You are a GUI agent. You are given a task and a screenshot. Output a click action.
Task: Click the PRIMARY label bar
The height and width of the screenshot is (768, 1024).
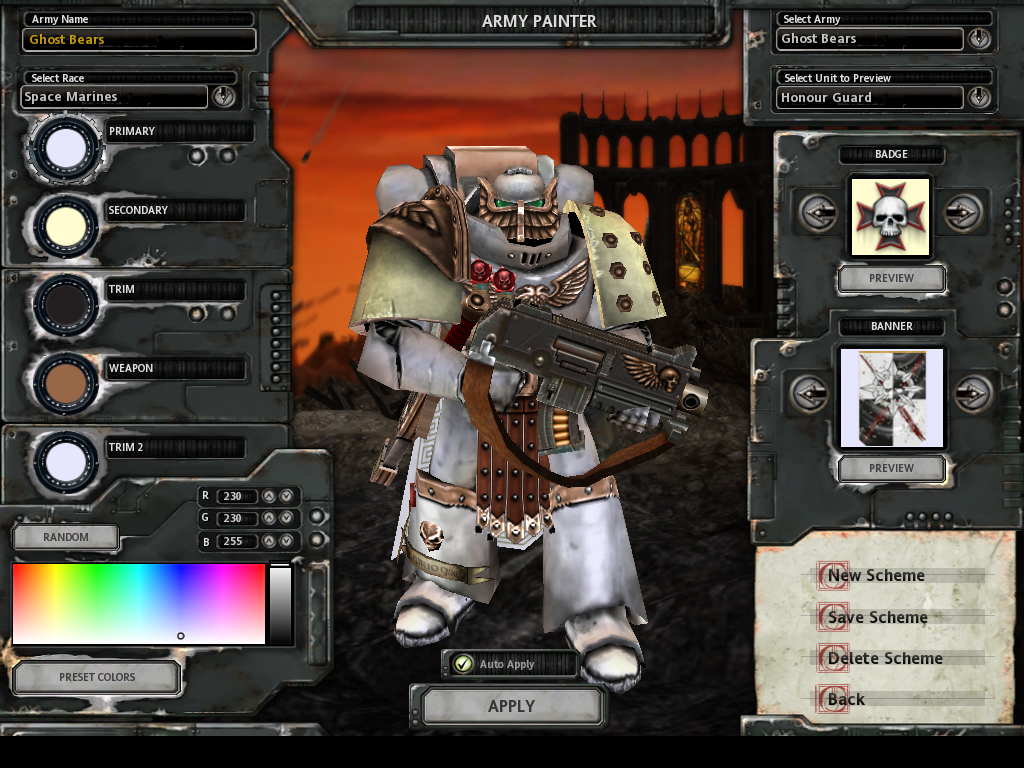coord(180,131)
